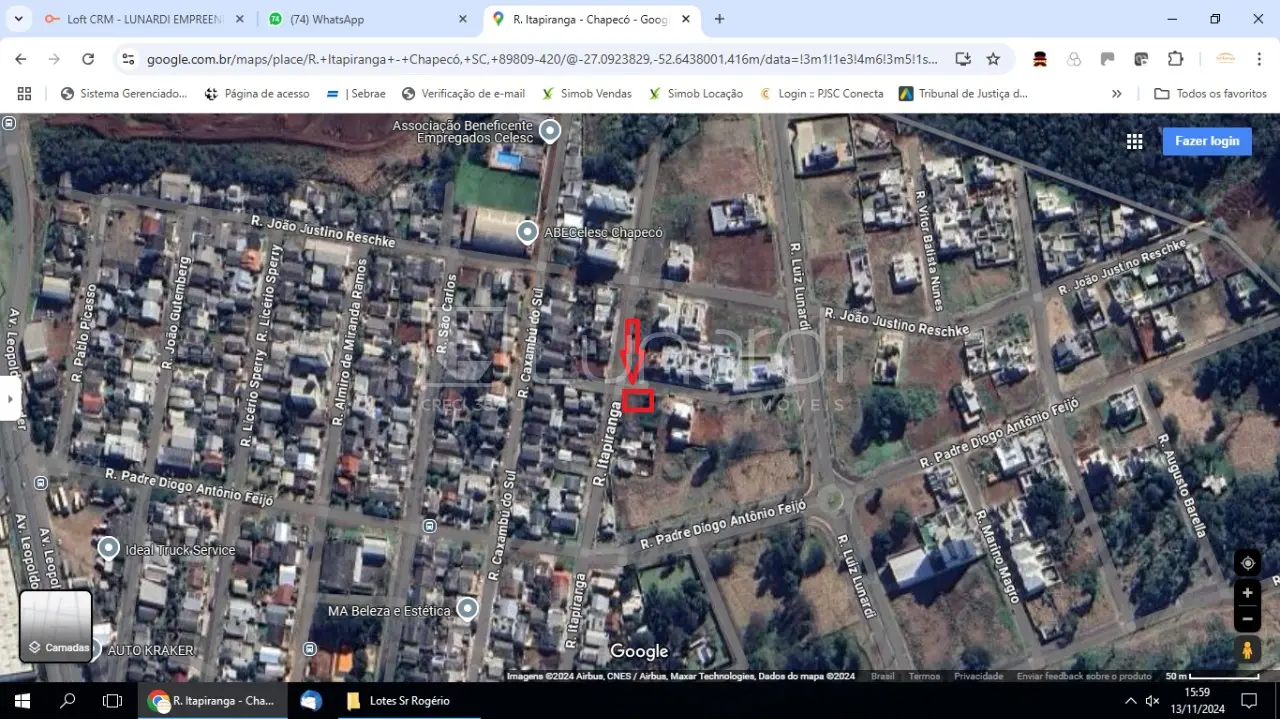This screenshot has height=719, width=1280.
Task: Open the Simob Vendas bookmark
Action: click(x=587, y=94)
